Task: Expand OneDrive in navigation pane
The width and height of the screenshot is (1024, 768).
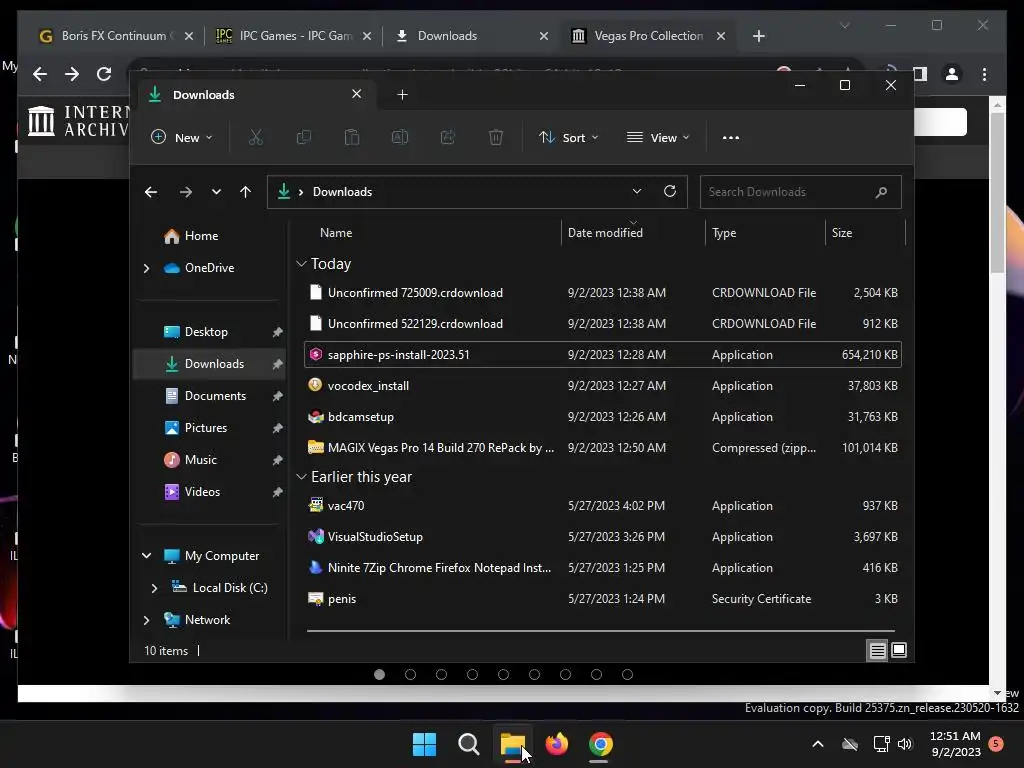Action: point(146,268)
